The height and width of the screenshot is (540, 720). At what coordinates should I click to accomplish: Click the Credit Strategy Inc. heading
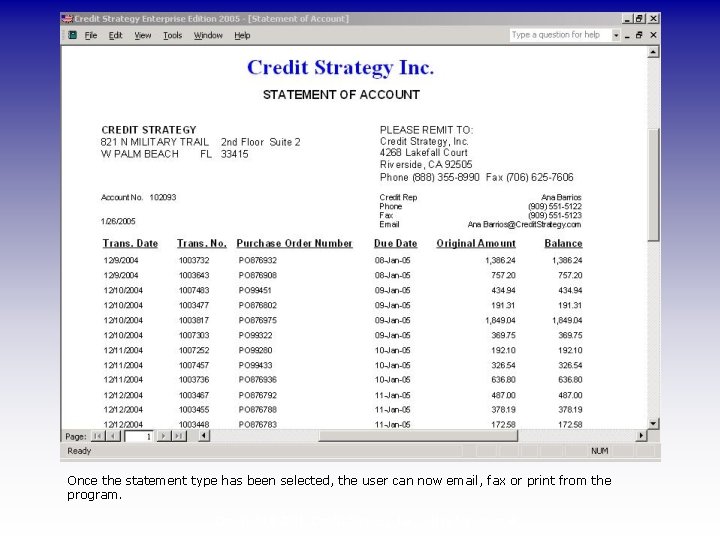click(x=340, y=68)
